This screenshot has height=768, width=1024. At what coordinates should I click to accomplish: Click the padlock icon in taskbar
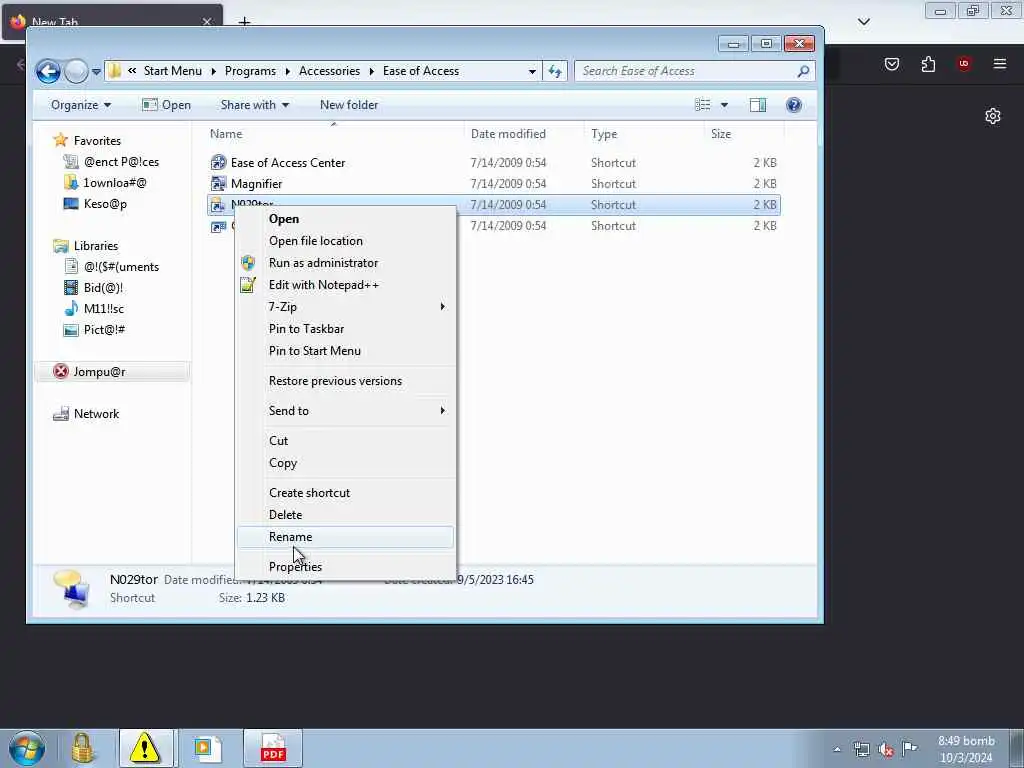tap(82, 748)
